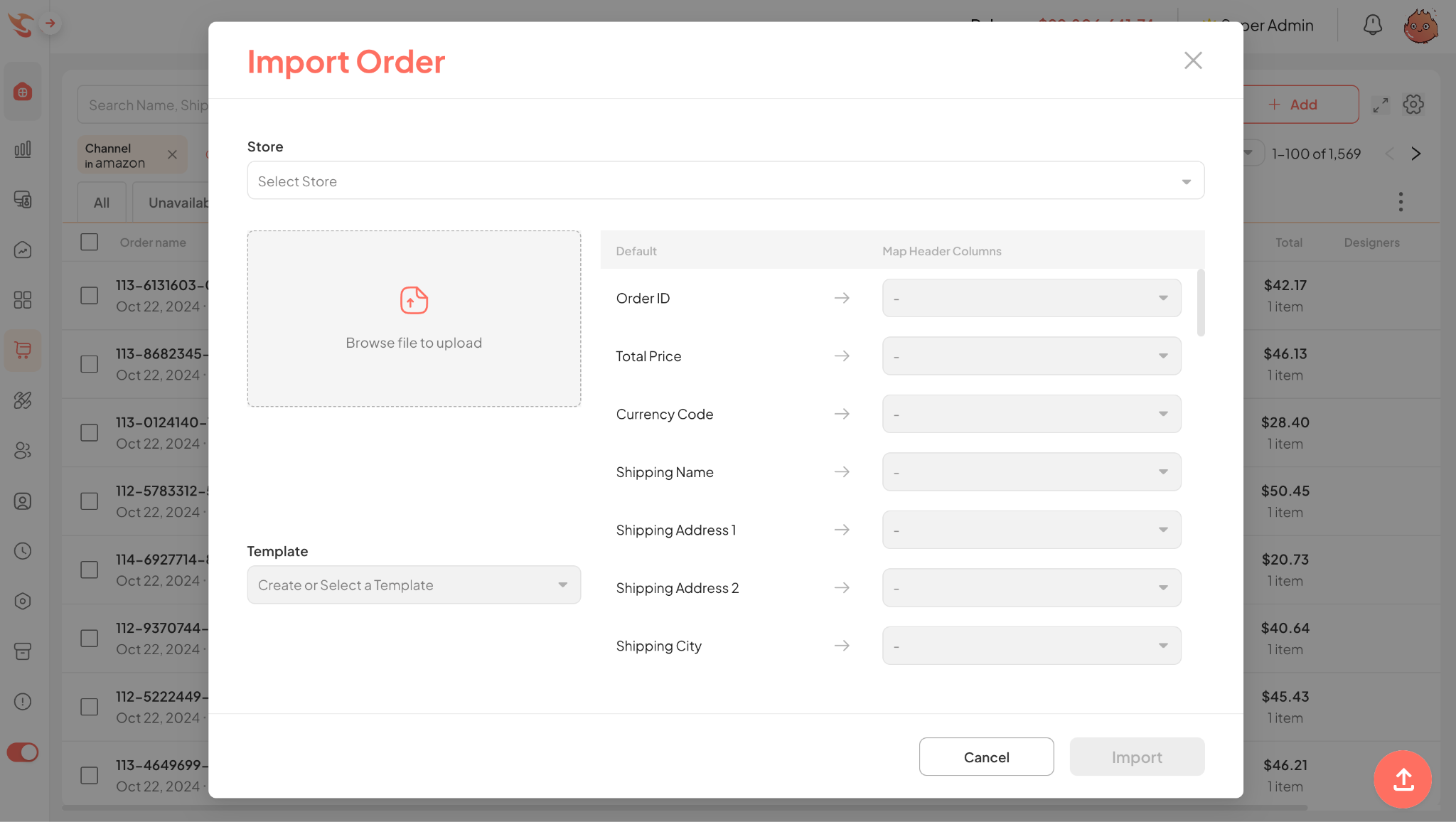
Task: Expand the Shipping Name map header dropdown
Action: point(1163,471)
